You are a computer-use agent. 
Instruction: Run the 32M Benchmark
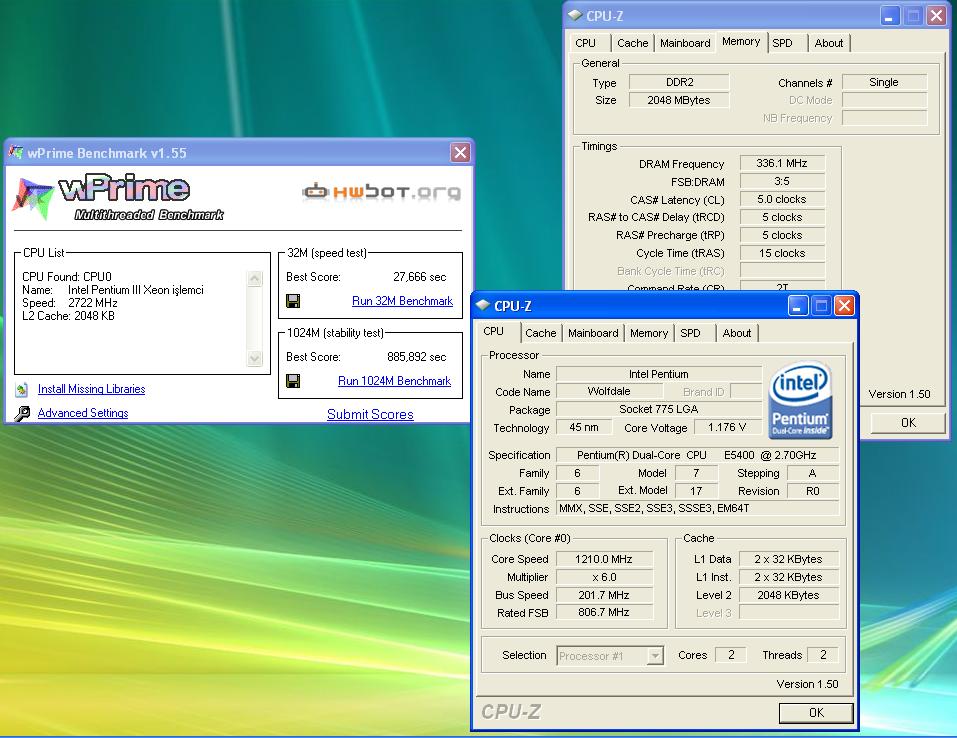click(x=402, y=301)
